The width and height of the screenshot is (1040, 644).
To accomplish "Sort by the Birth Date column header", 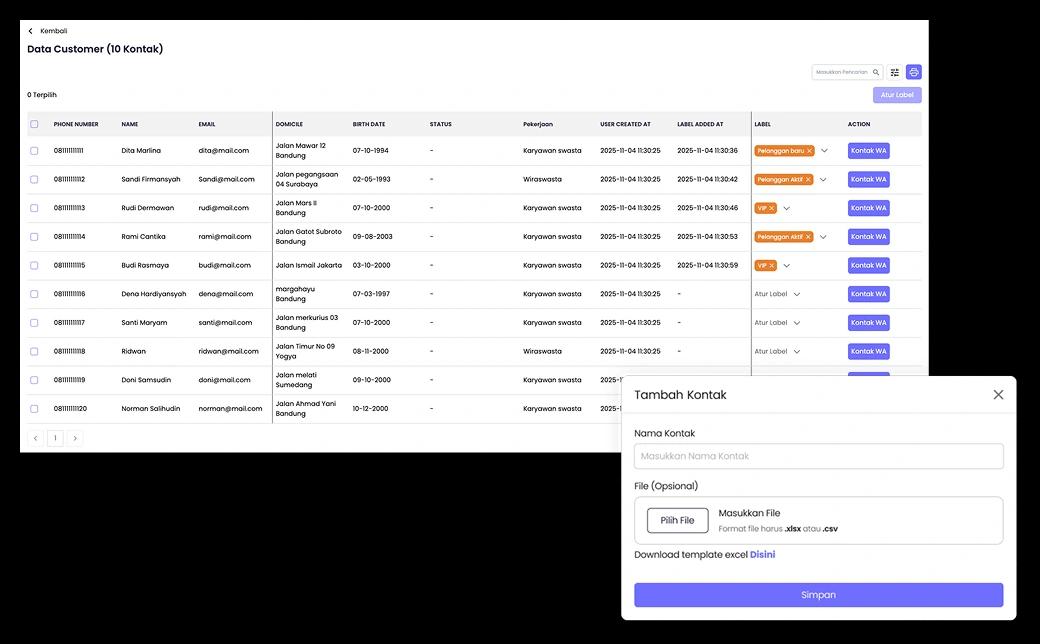I will coord(368,125).
